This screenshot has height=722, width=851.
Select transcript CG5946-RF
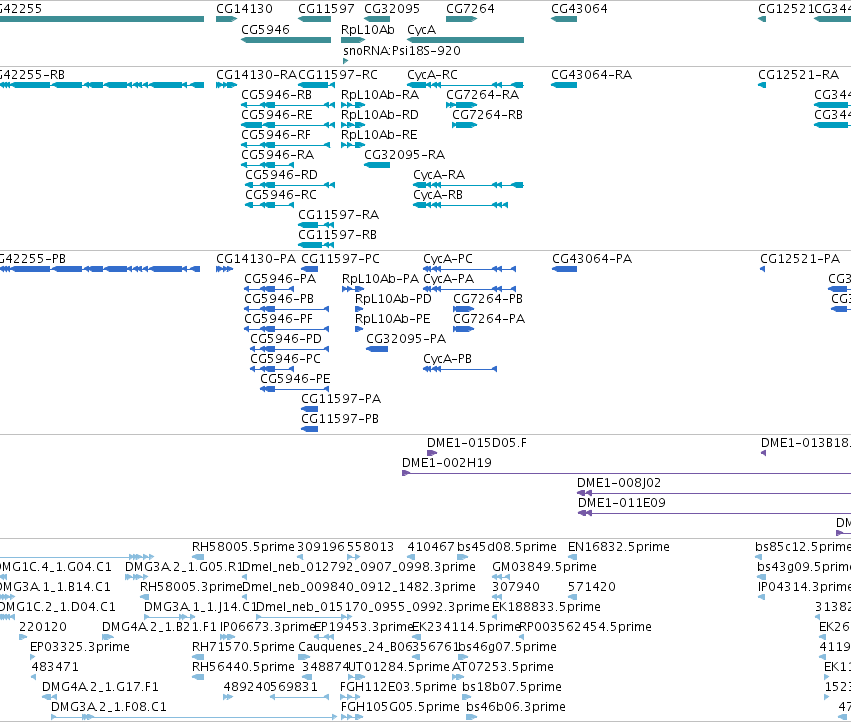pos(276,135)
